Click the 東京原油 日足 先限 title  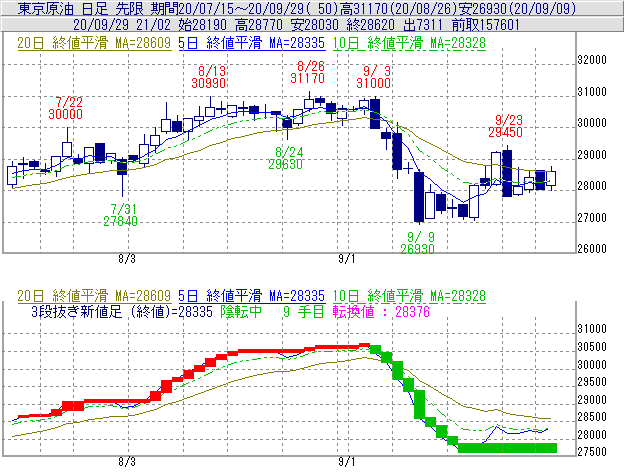coord(80,8)
